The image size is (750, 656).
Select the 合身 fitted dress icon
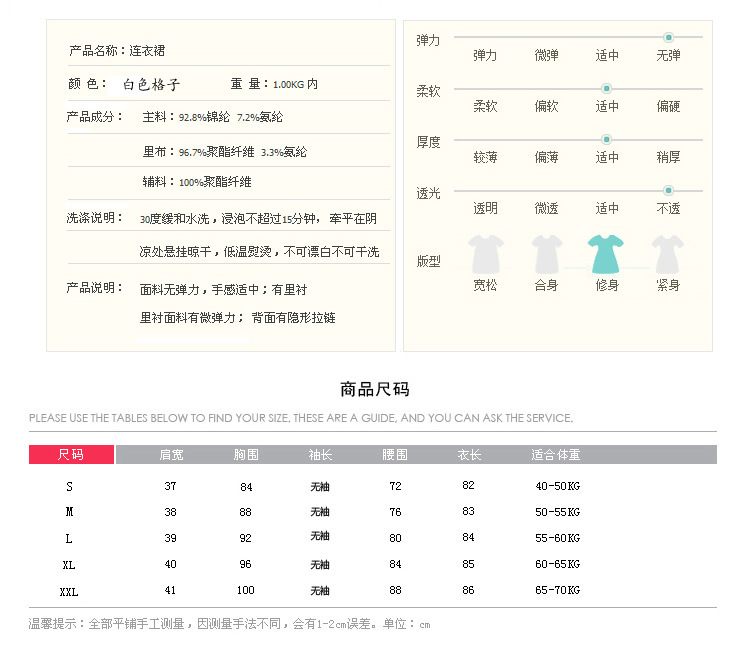coord(546,254)
